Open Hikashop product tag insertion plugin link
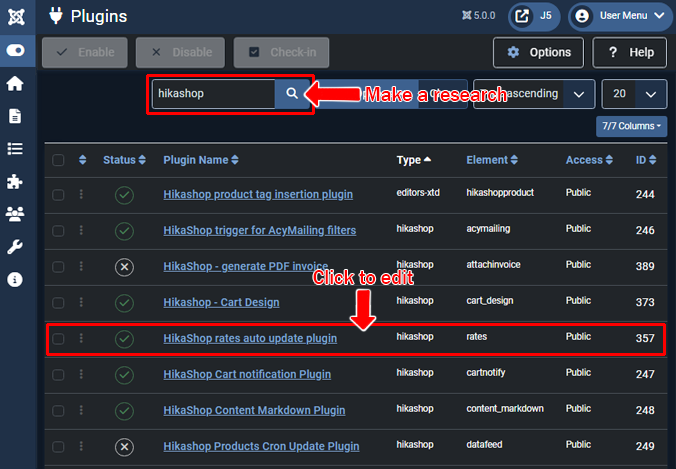 point(258,195)
